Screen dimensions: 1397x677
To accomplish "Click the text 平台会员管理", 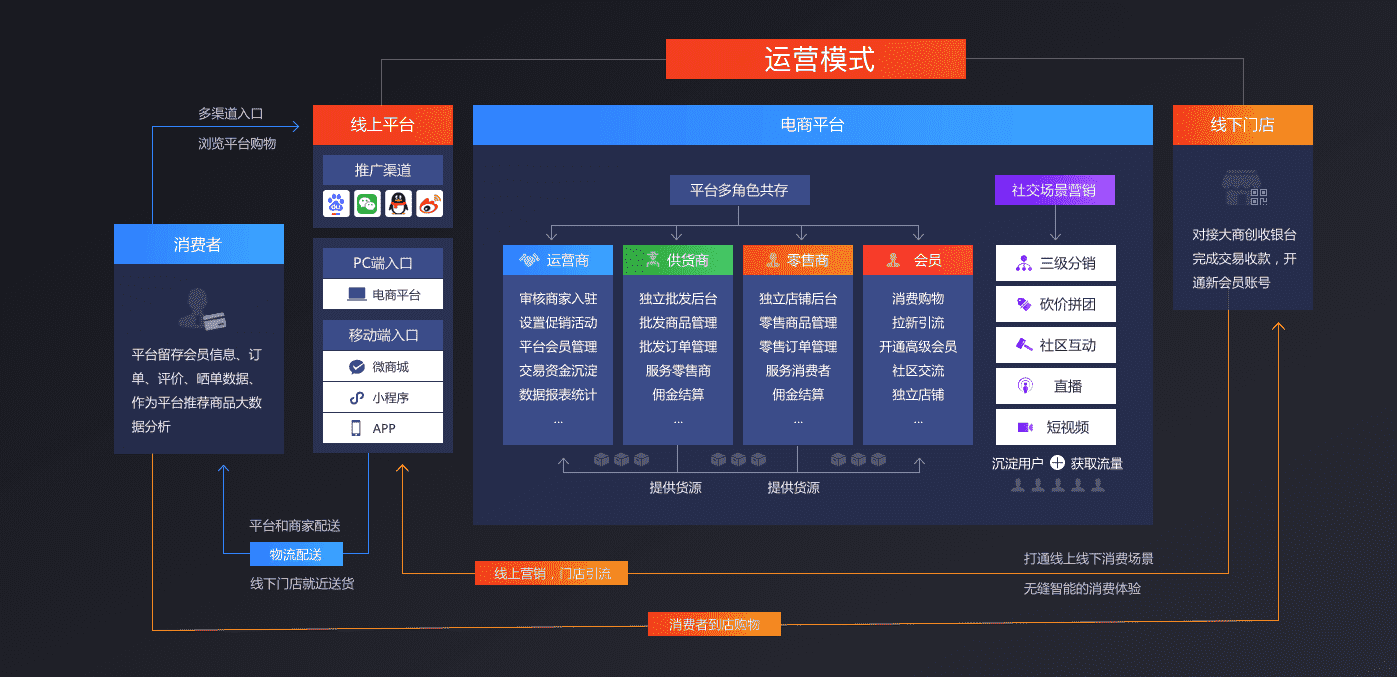I will pyautogui.click(x=558, y=347).
